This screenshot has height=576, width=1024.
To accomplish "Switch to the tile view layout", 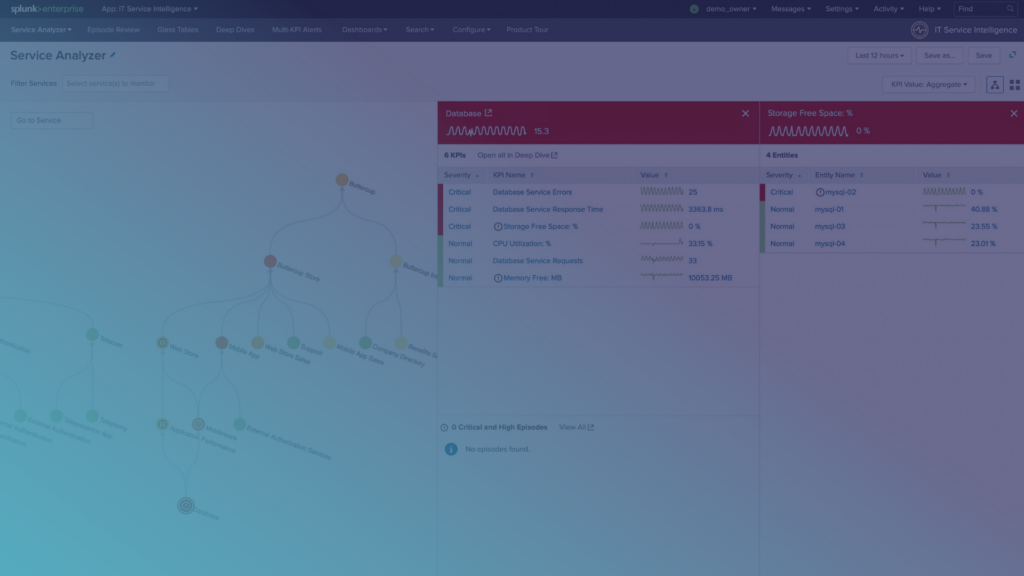I will [x=1014, y=84].
